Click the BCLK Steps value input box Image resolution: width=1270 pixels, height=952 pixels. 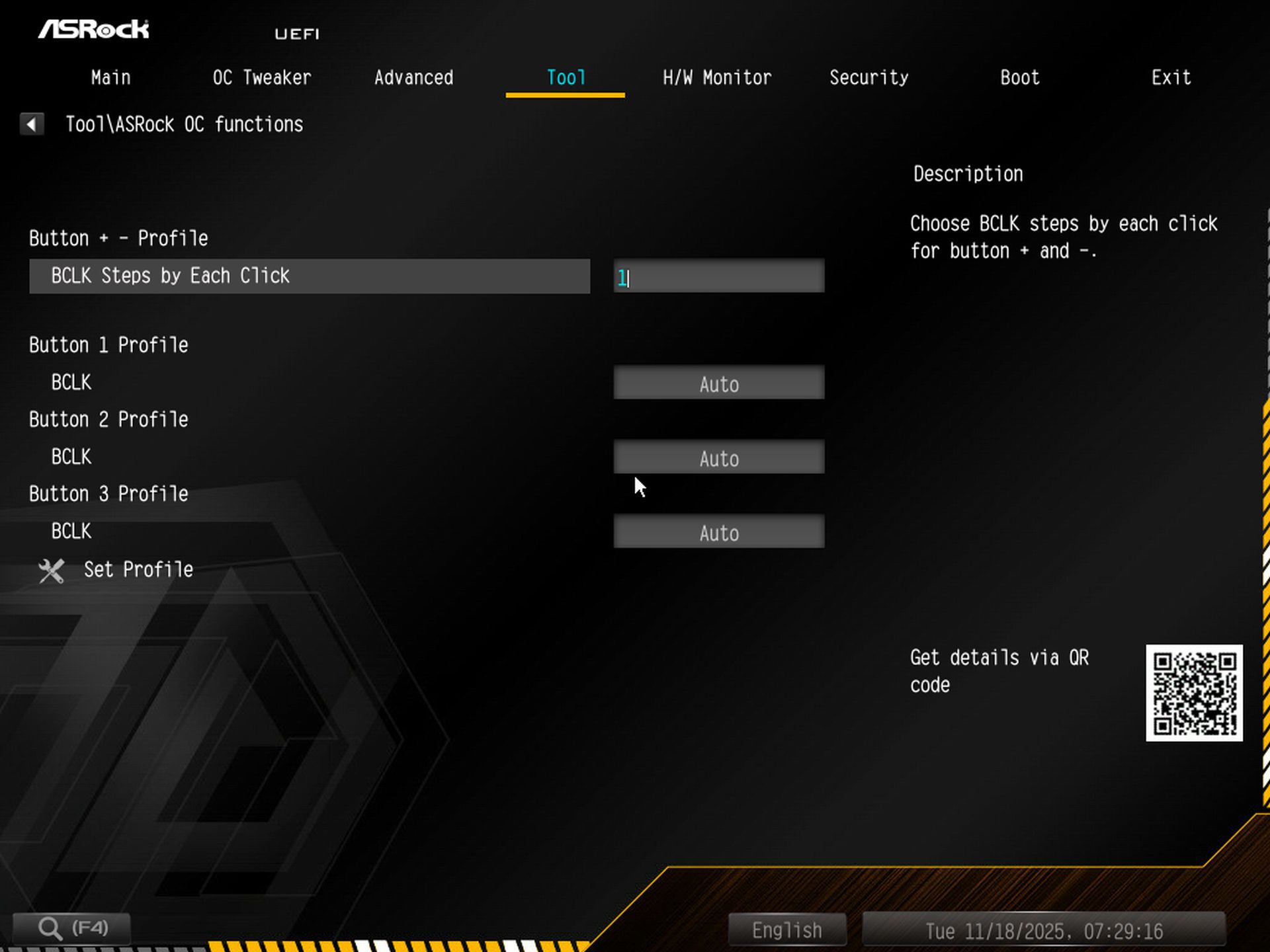[718, 276]
